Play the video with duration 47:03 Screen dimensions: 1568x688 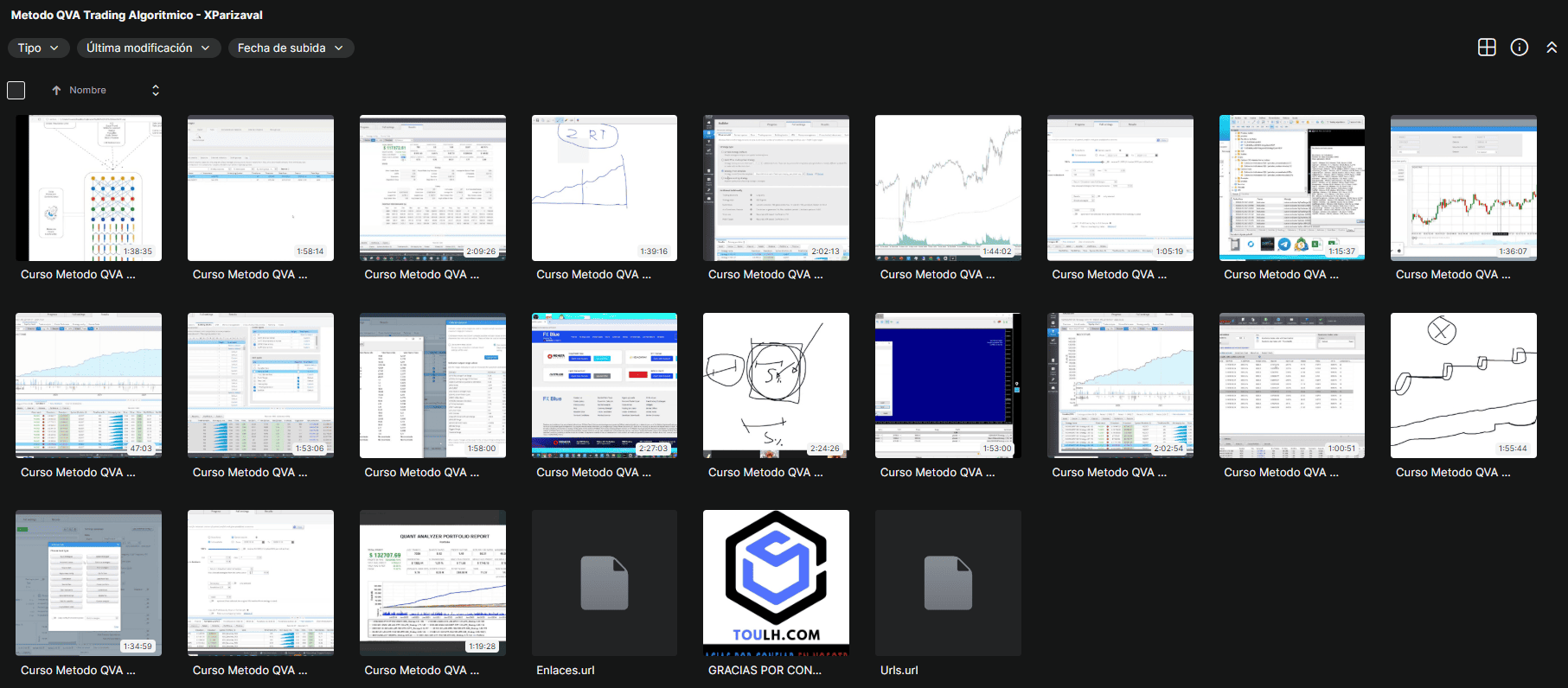pyautogui.click(x=88, y=385)
